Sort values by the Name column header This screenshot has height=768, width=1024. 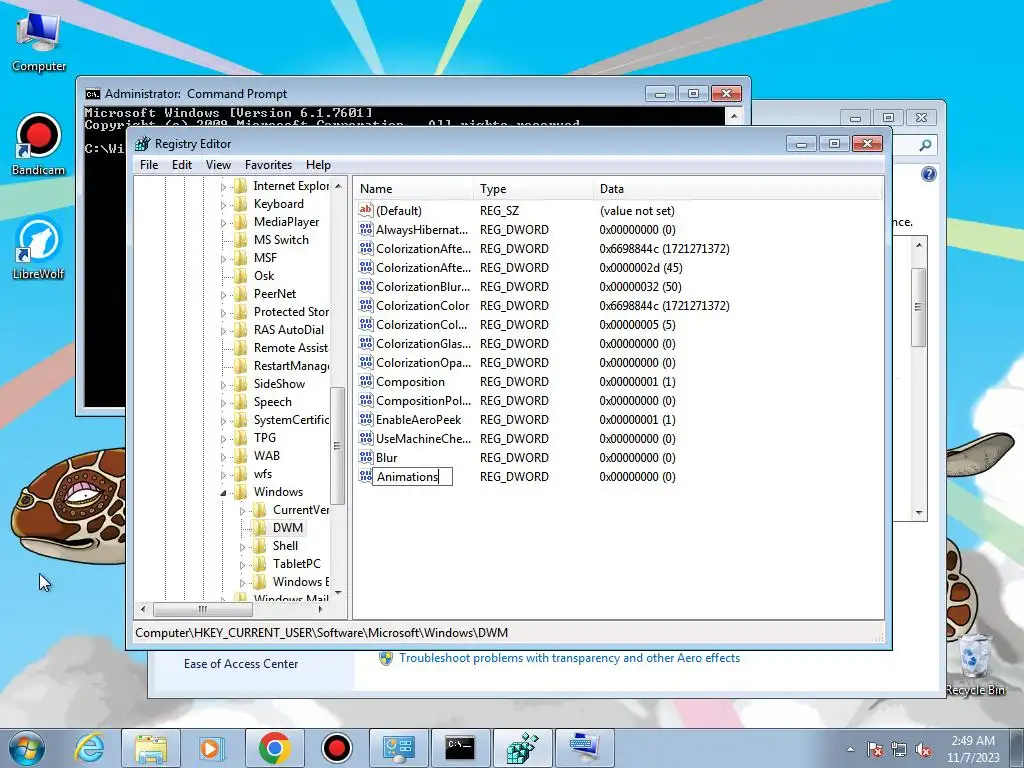[413, 189]
